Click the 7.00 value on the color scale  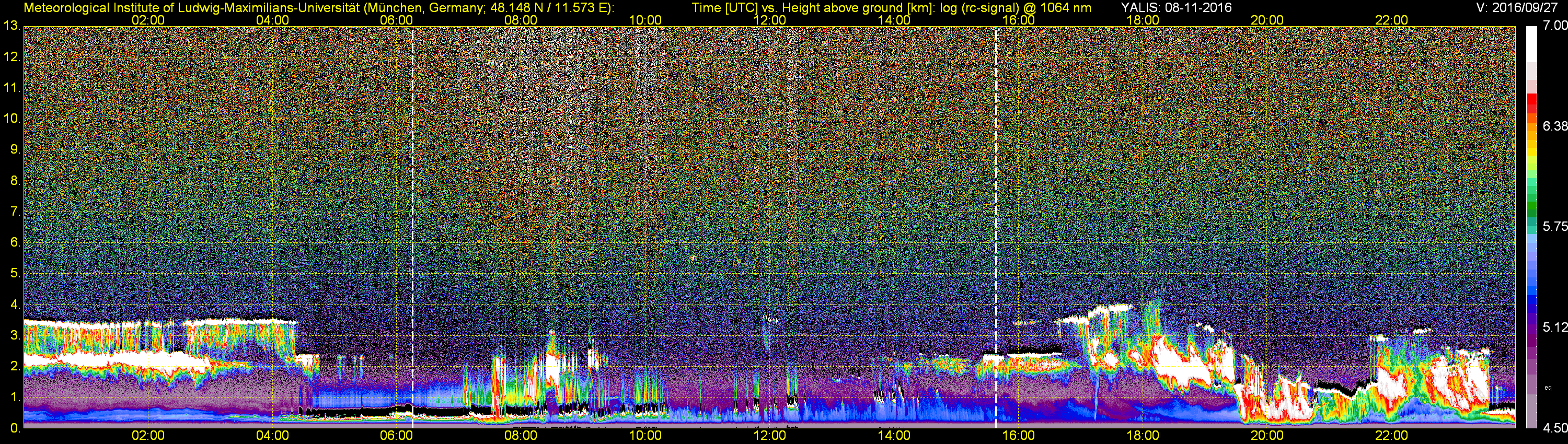click(x=1554, y=26)
